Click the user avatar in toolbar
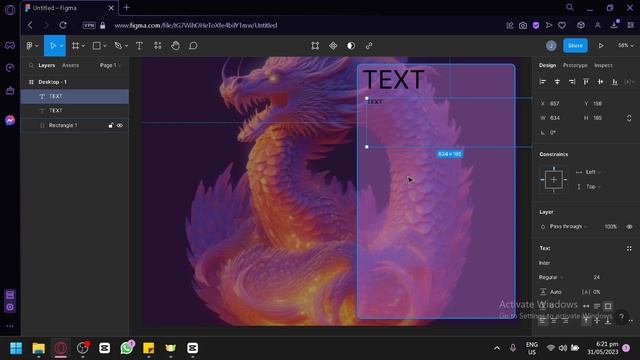This screenshot has height=360, width=640. click(x=551, y=46)
